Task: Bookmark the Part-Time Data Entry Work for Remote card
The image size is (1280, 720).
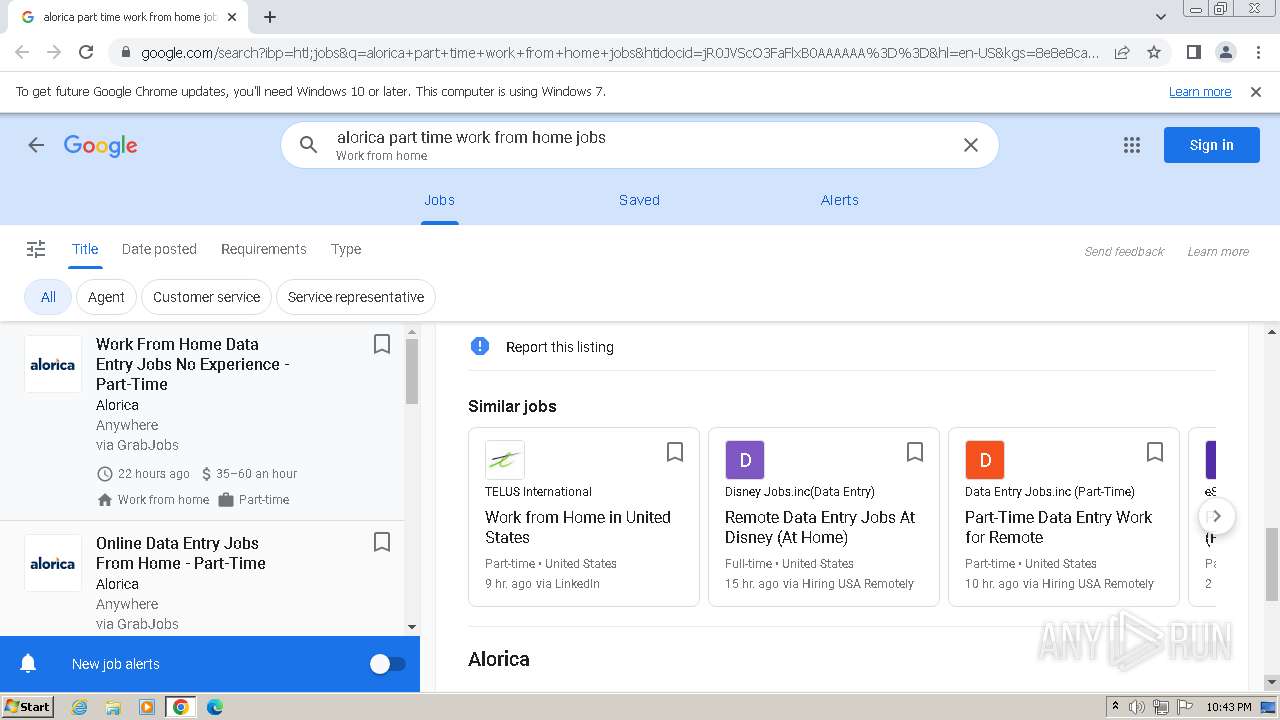Action: pos(1155,452)
